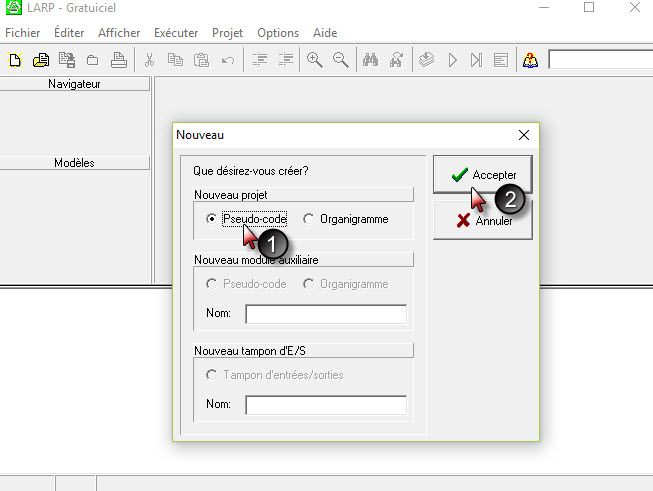Open the Aide menu
This screenshot has width=653, height=491.
325,33
